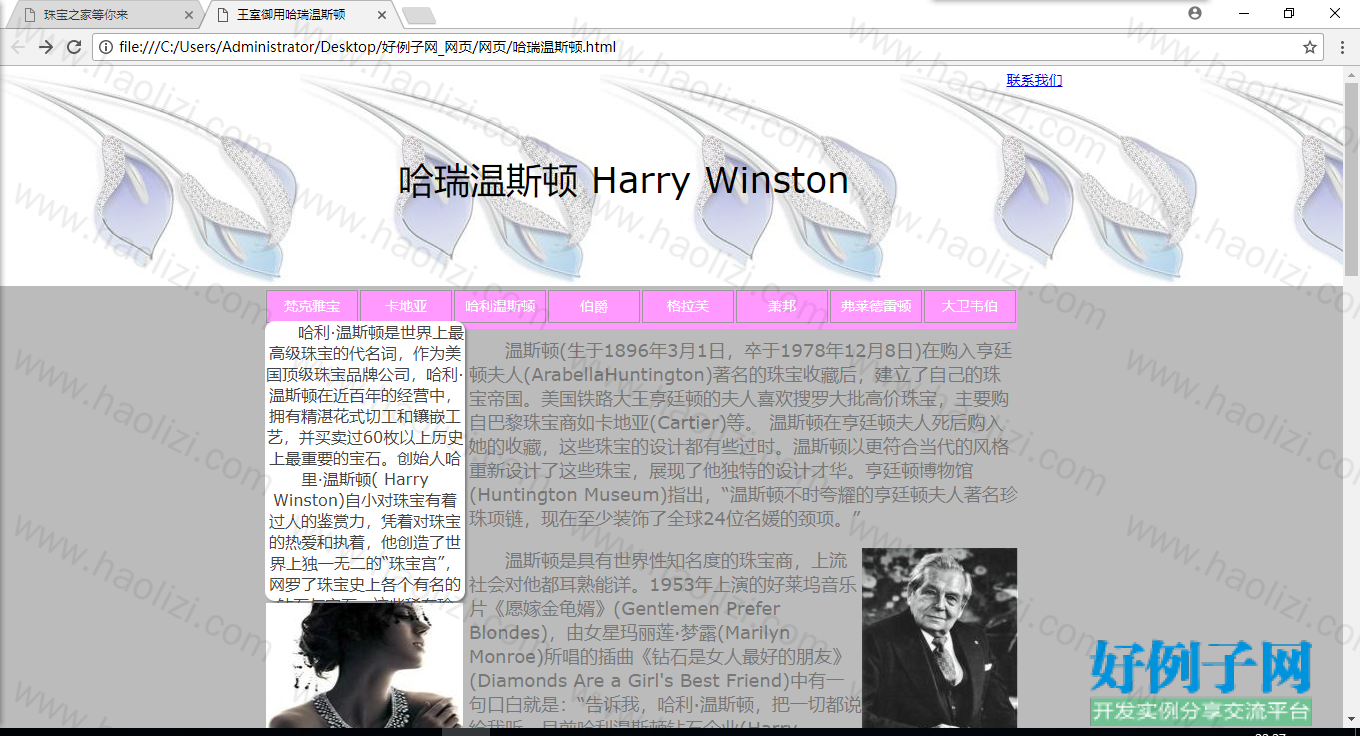
Task: Click the Harry Winston portrait photo
Action: pyautogui.click(x=939, y=638)
